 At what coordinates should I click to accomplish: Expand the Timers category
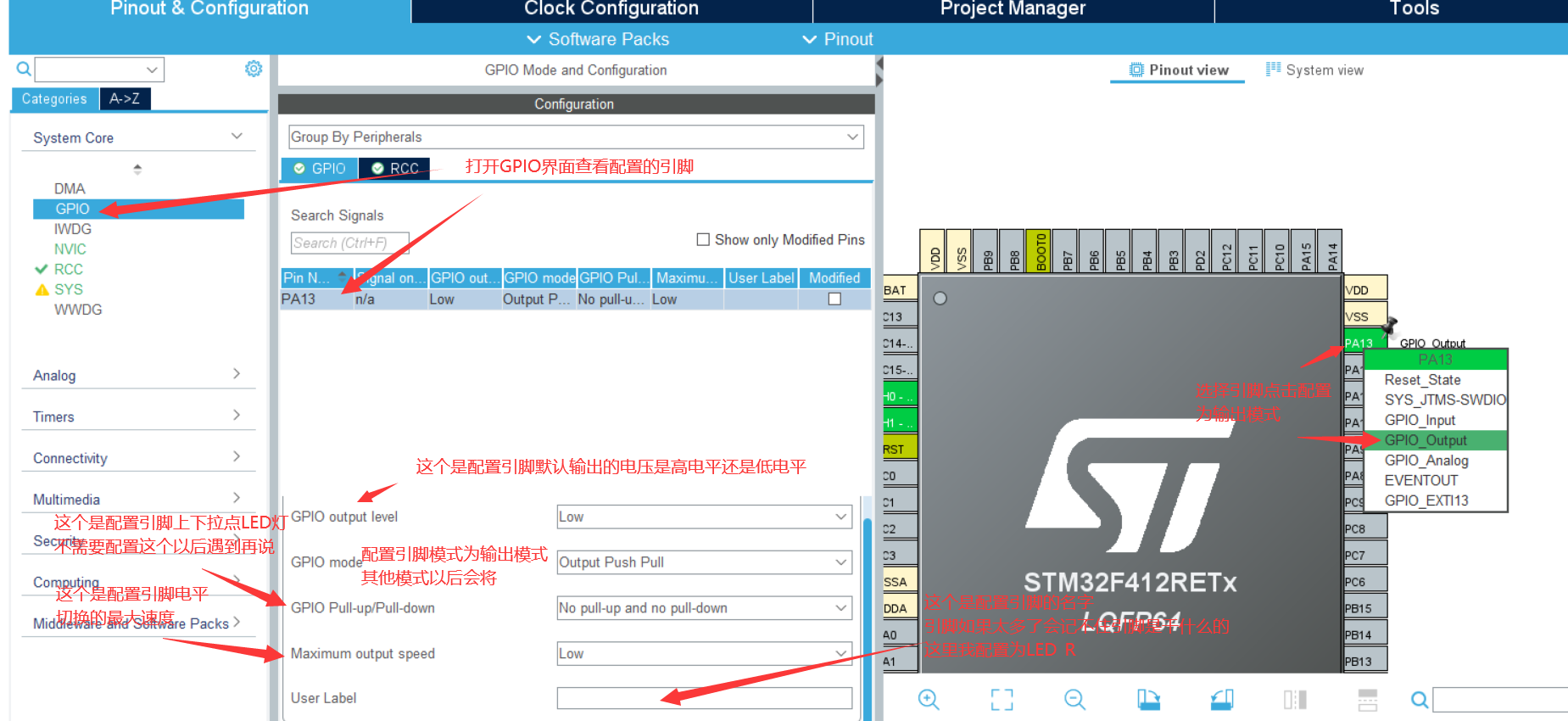(x=137, y=416)
